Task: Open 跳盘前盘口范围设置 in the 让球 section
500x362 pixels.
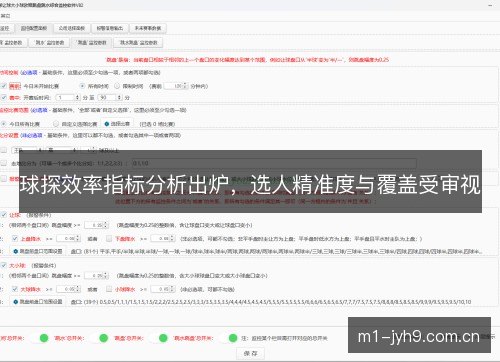Action: pos(38,251)
